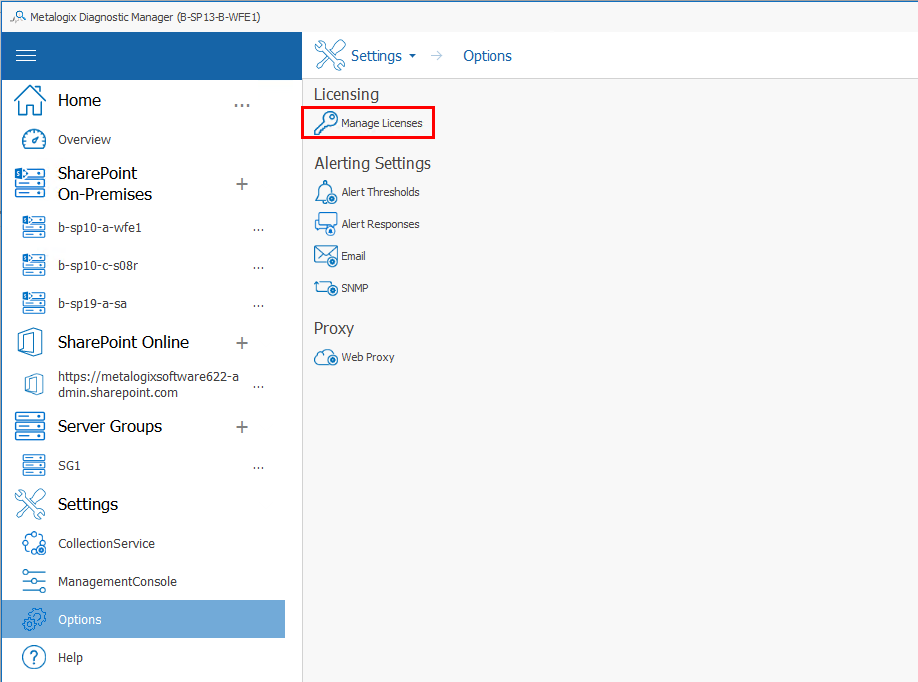Select the SG1 server group
Viewport: 918px width, 682px height.
(69, 465)
